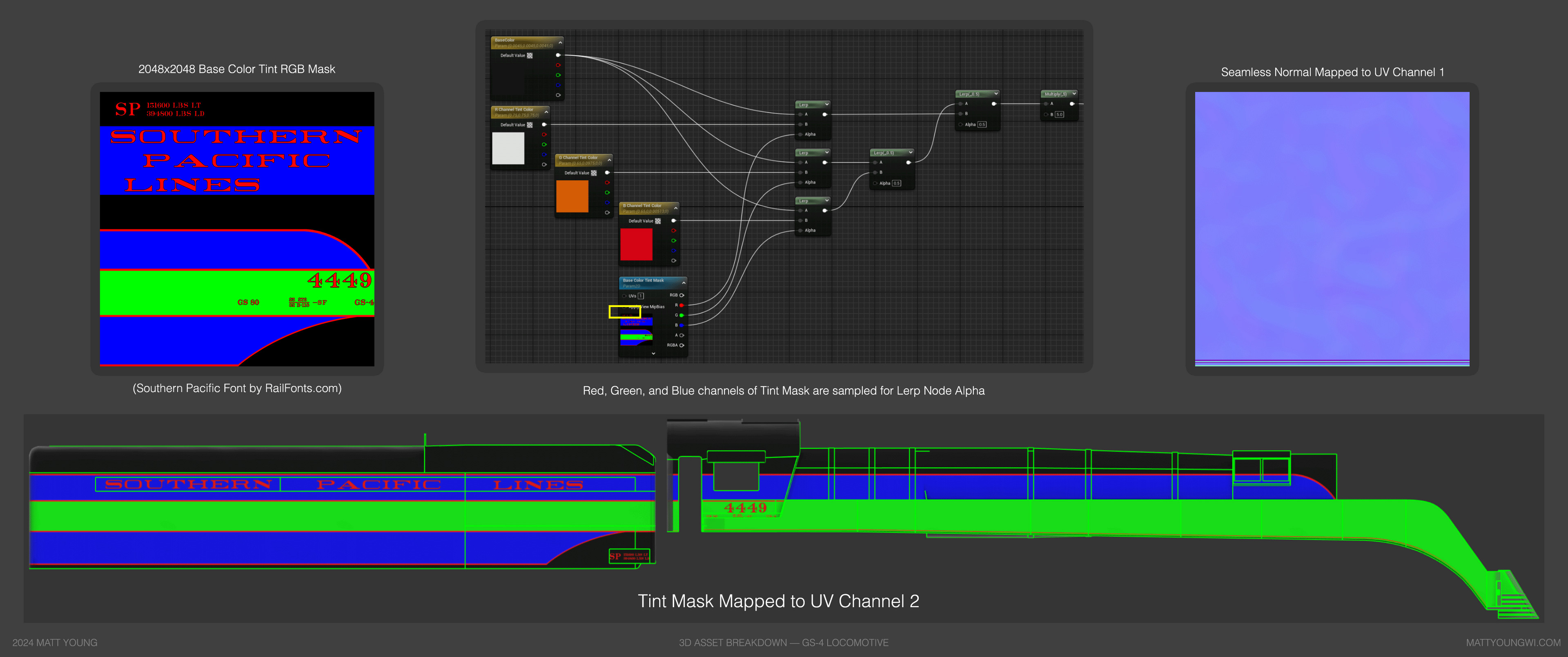Select BaseColor node's white RGB output pin
1568x657 pixels.
(x=558, y=56)
